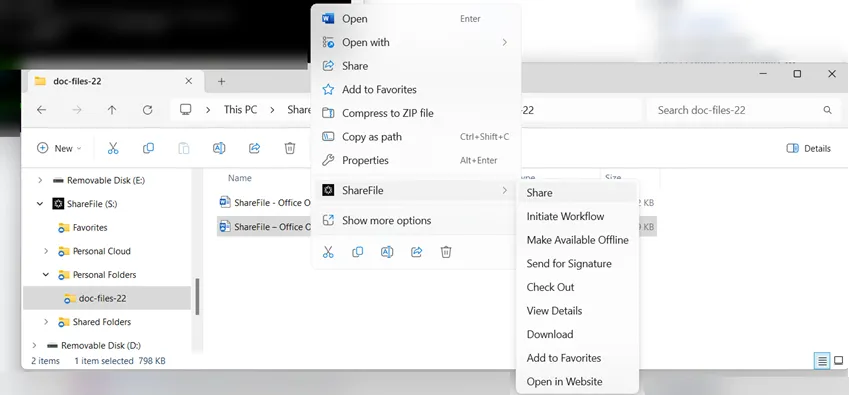Screen dimensions: 849x395
Task: Choose Open in Website
Action: click(x=577, y=381)
